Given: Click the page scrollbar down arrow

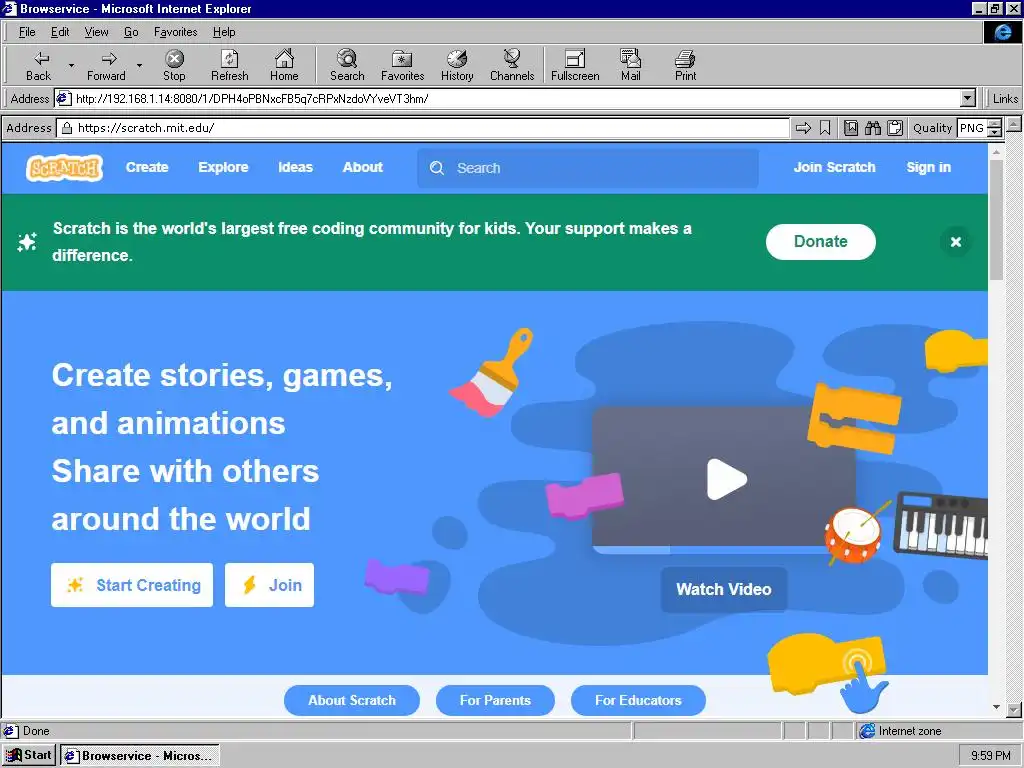Looking at the screenshot, I should [996, 707].
